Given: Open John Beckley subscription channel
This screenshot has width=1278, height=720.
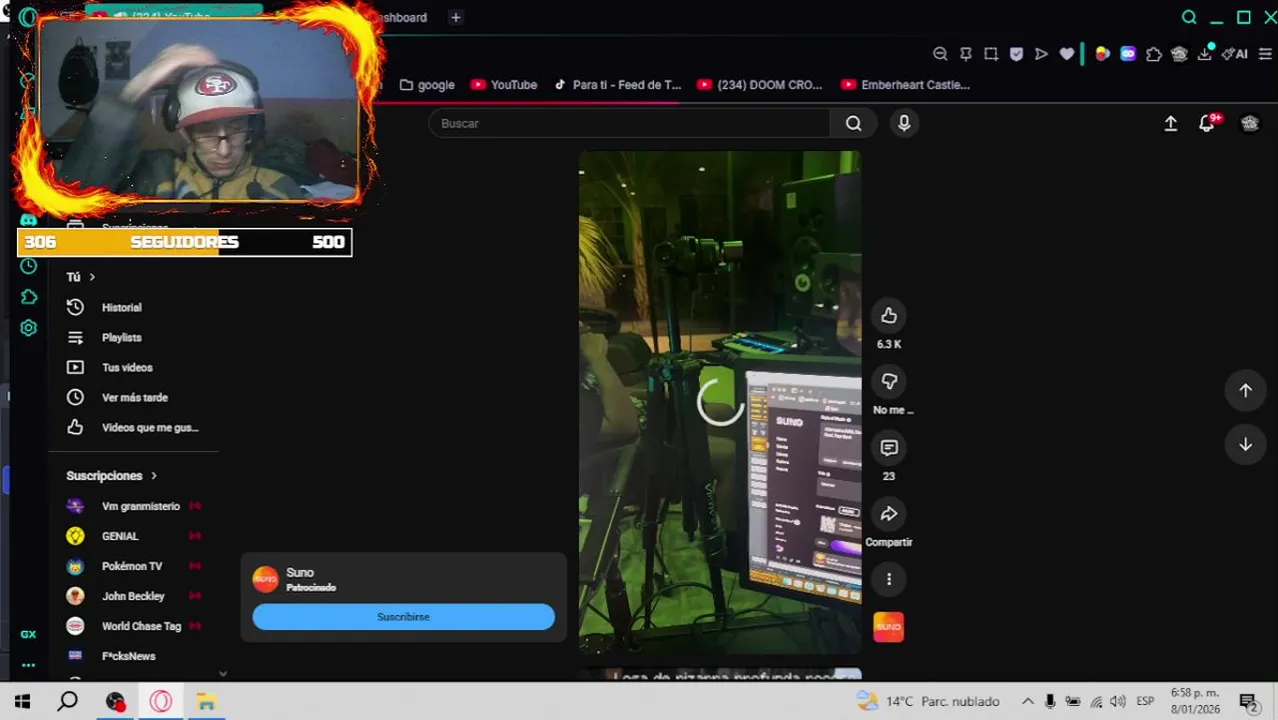Looking at the screenshot, I should 134,596.
